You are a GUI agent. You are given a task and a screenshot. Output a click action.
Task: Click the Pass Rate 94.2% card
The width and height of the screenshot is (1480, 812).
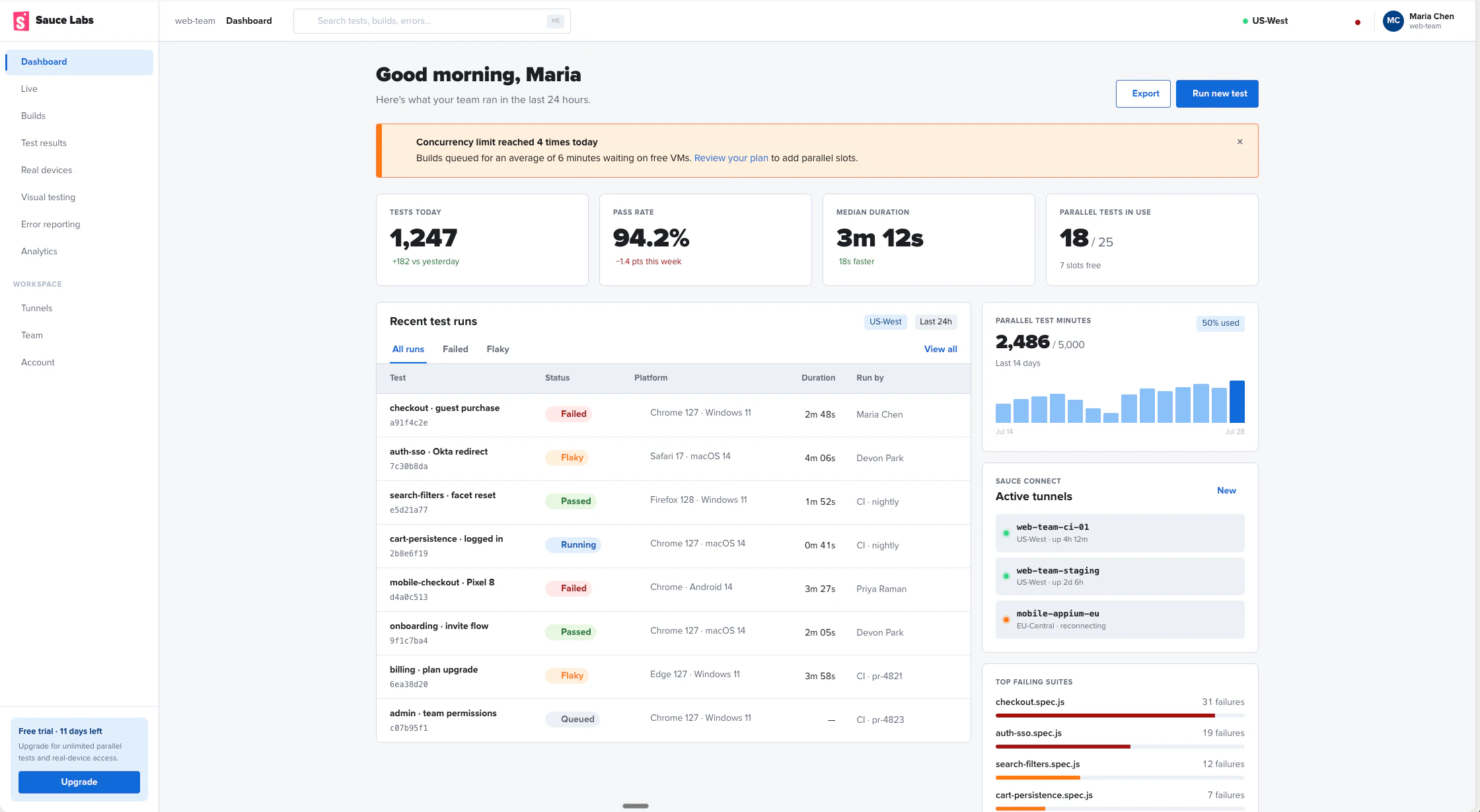click(x=706, y=240)
